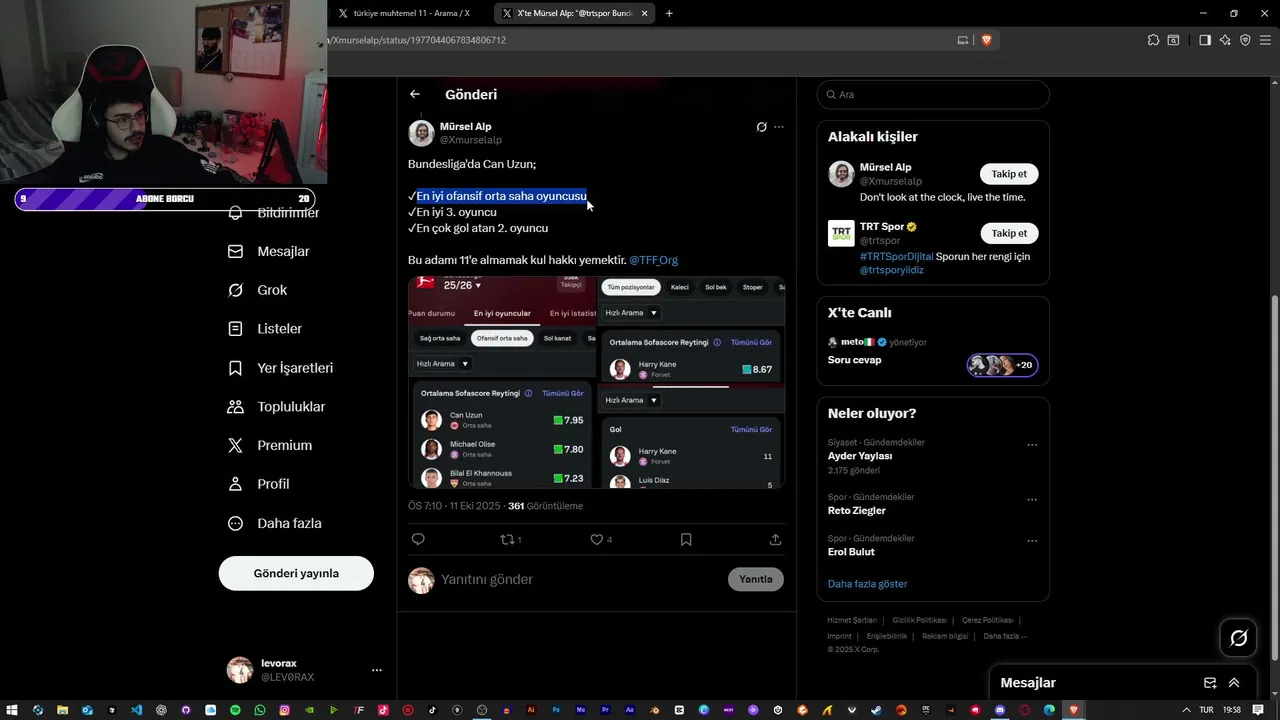Expand the Mesajlar drawer chevrons
1280x720 pixels.
1234,683
